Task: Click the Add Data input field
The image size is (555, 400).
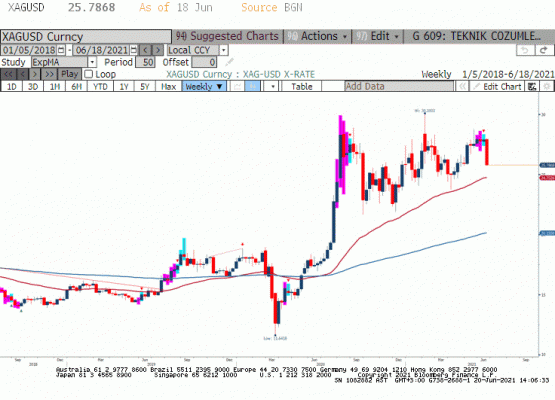Action: (x=399, y=86)
